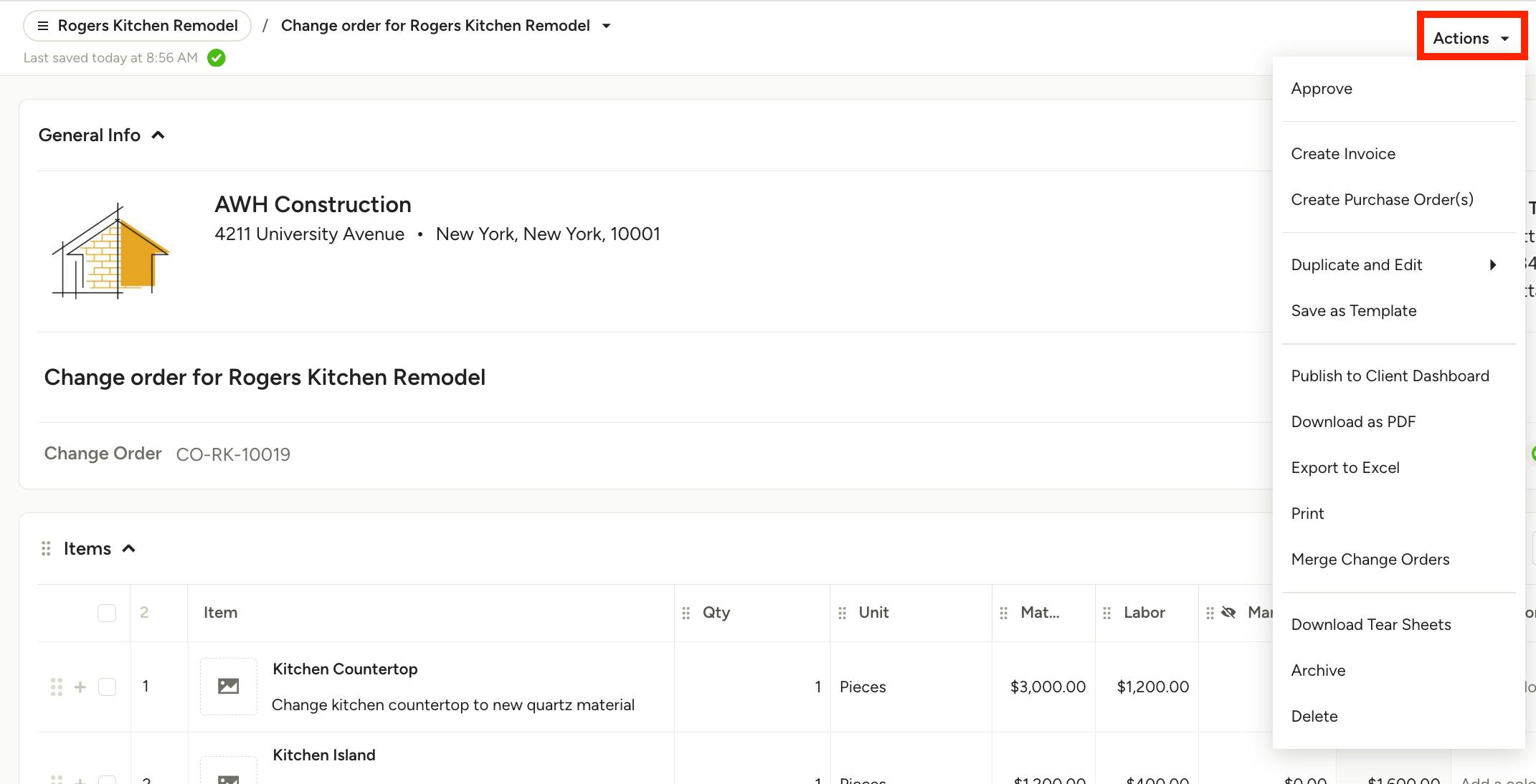The height and width of the screenshot is (784, 1536).
Task: Collapse the General Info section
Action: (158, 135)
